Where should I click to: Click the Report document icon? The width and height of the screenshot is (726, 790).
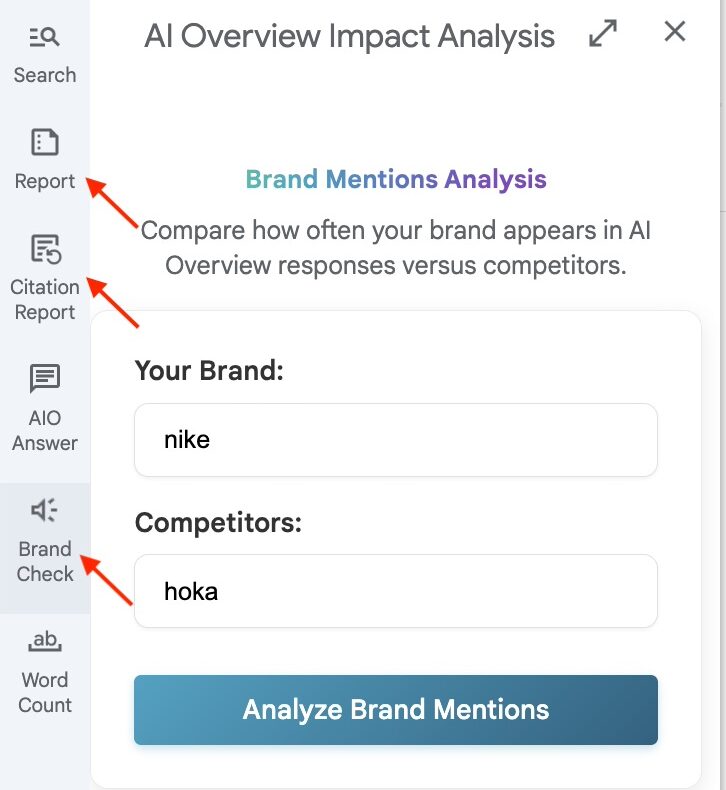tap(45, 142)
